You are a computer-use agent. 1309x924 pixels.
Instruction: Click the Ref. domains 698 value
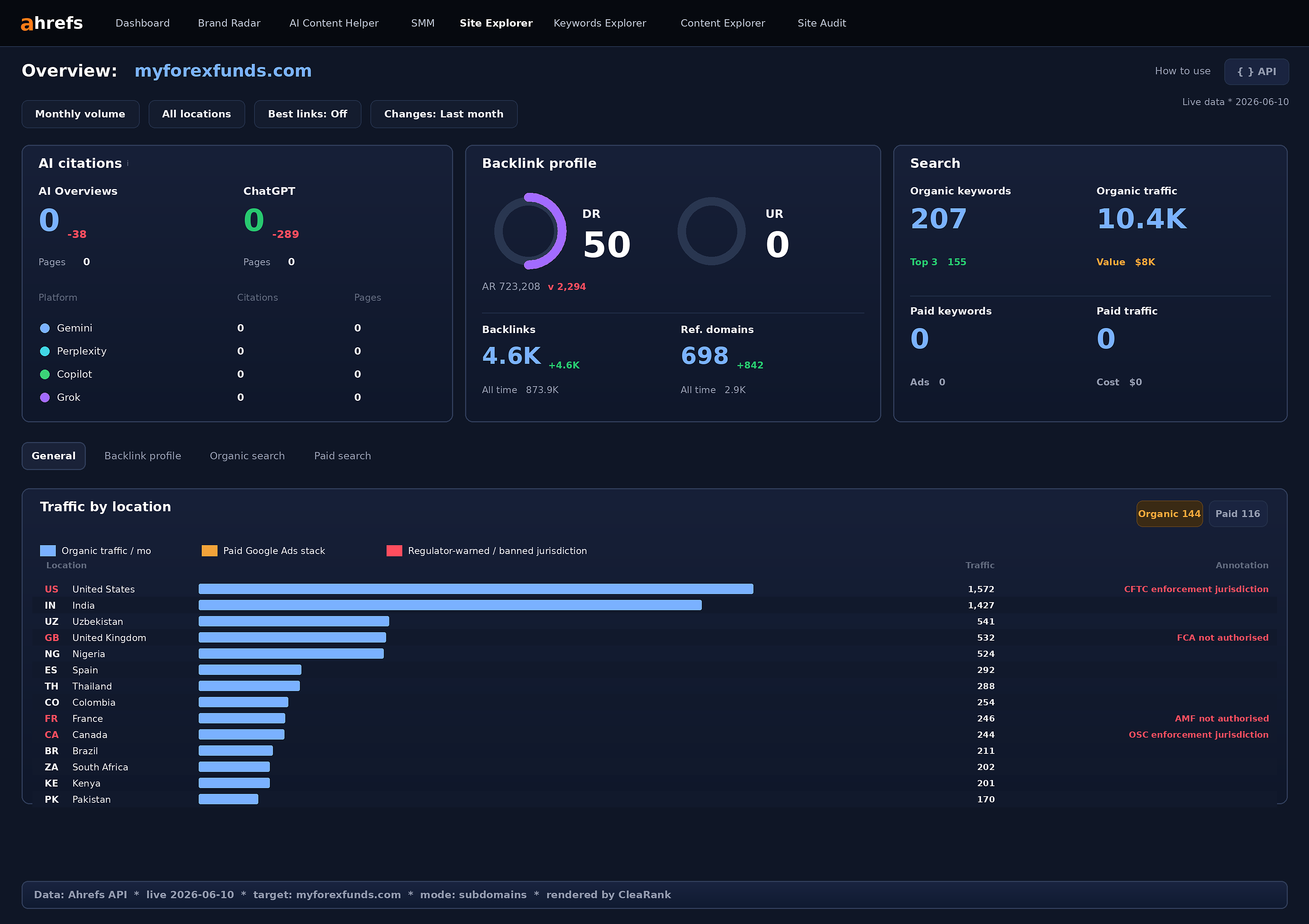[705, 356]
